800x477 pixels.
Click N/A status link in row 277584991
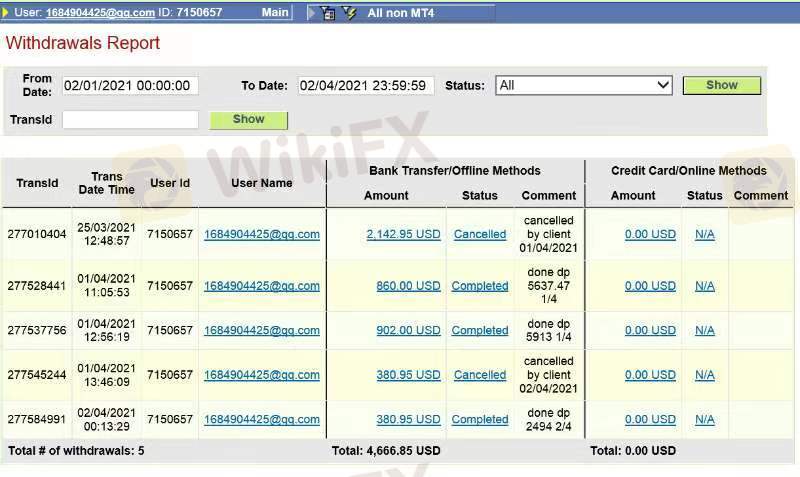point(705,419)
